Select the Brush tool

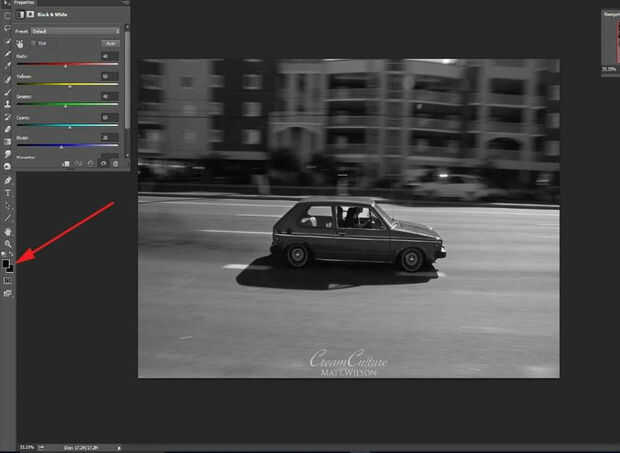[x=7, y=92]
